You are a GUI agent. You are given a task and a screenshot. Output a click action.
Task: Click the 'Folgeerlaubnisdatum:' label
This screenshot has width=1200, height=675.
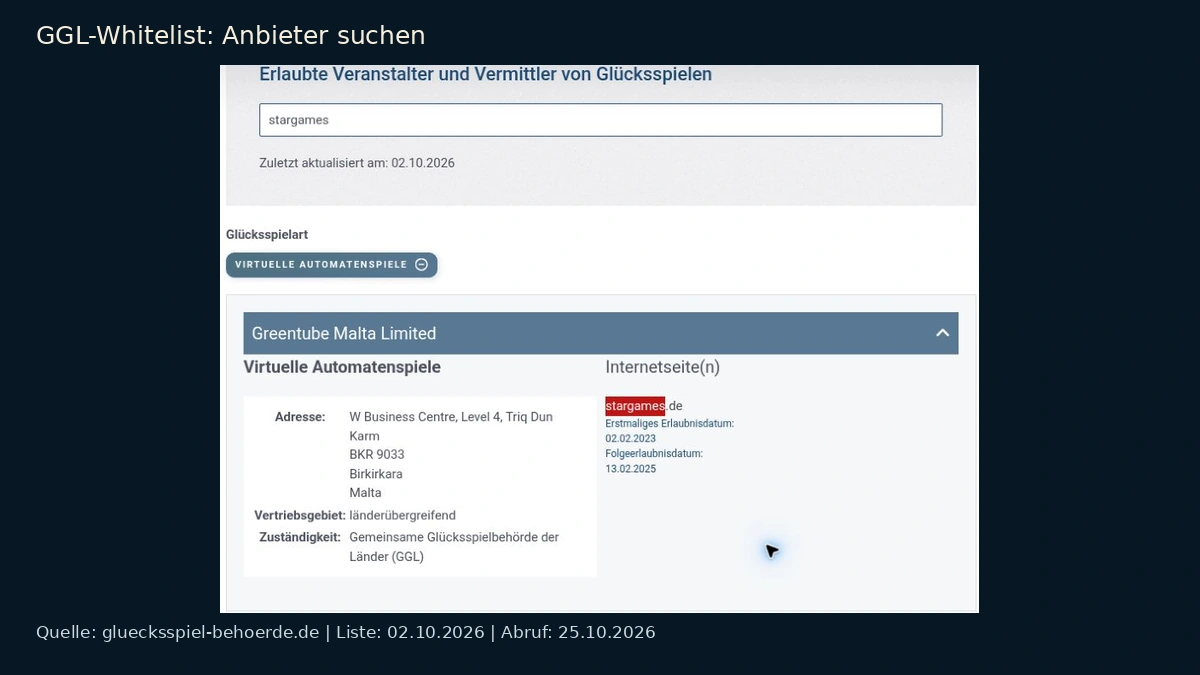coord(654,454)
